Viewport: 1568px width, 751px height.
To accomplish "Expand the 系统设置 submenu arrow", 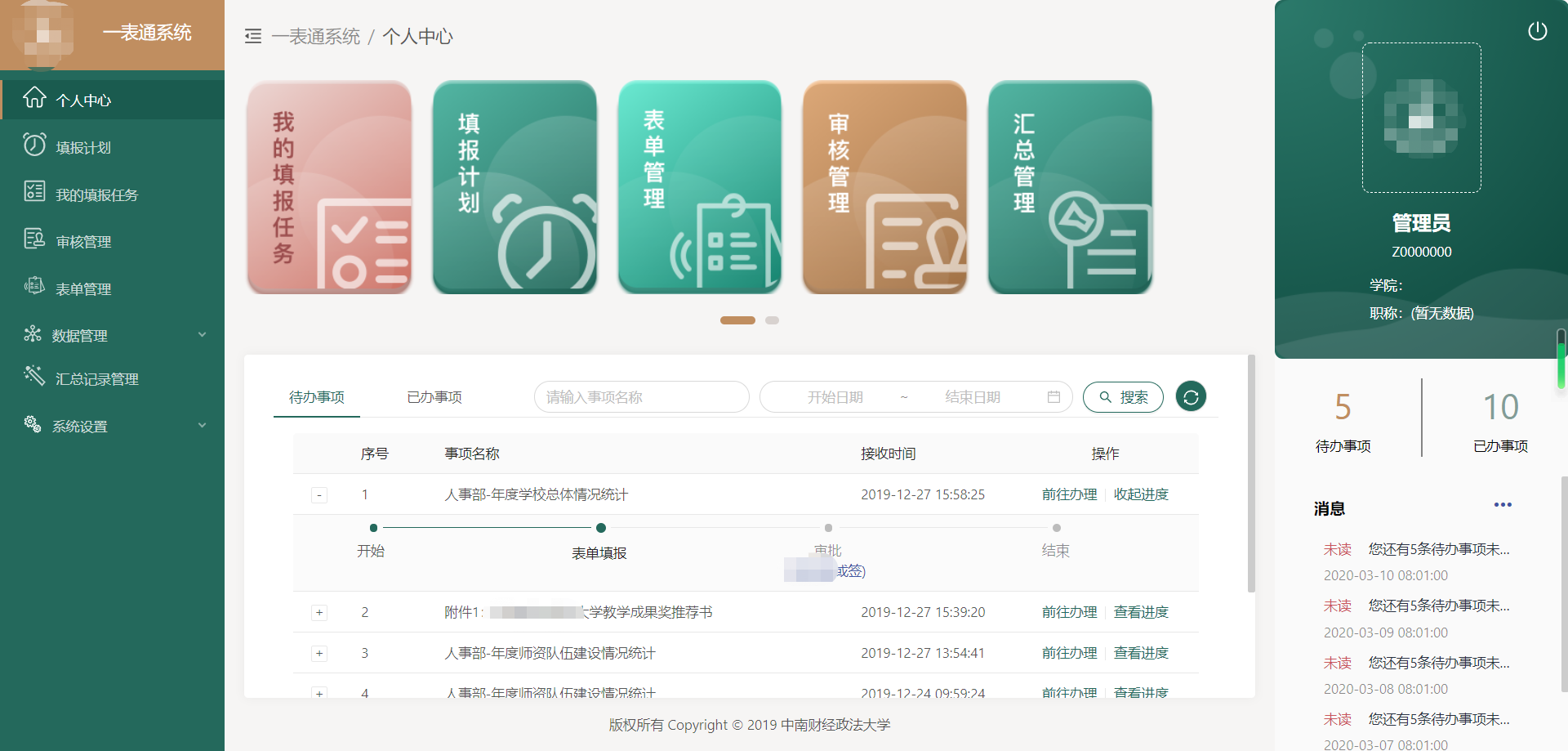I will pyautogui.click(x=203, y=426).
